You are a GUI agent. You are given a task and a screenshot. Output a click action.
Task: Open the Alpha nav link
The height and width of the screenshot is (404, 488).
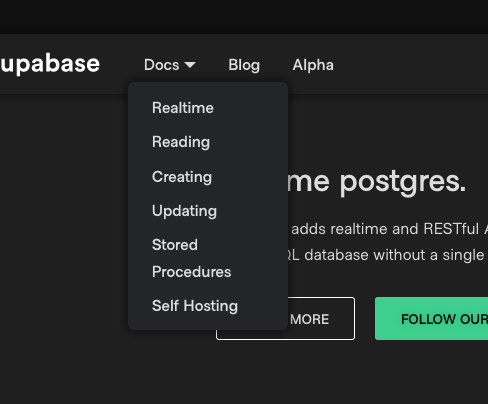pos(313,65)
